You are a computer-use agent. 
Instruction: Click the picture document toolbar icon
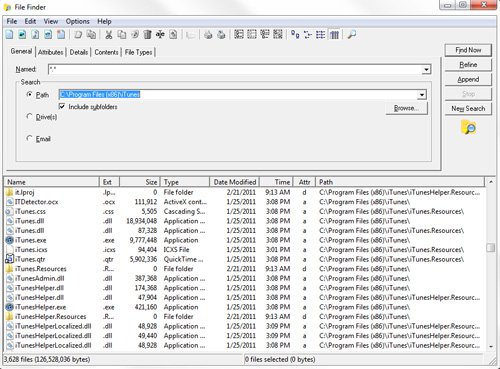(22, 34)
